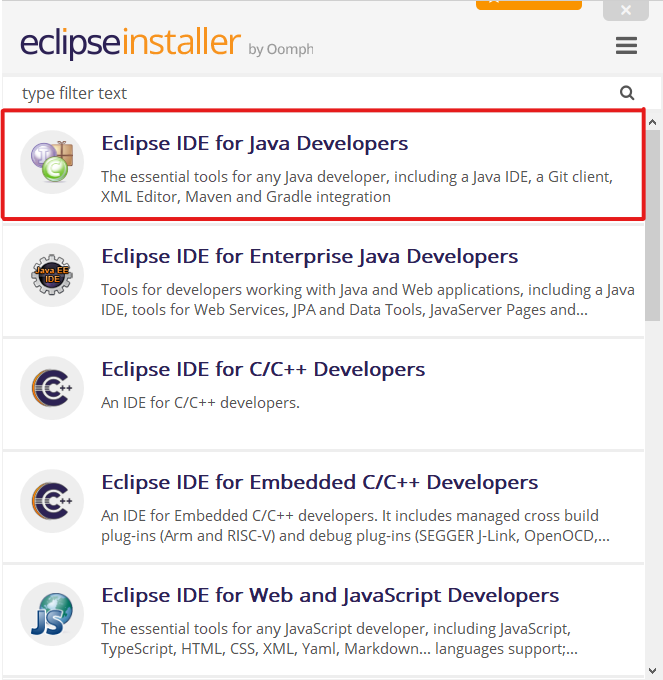Click description 'The essential tools for any Java developer'
The height and width of the screenshot is (680, 663).
[357, 187]
